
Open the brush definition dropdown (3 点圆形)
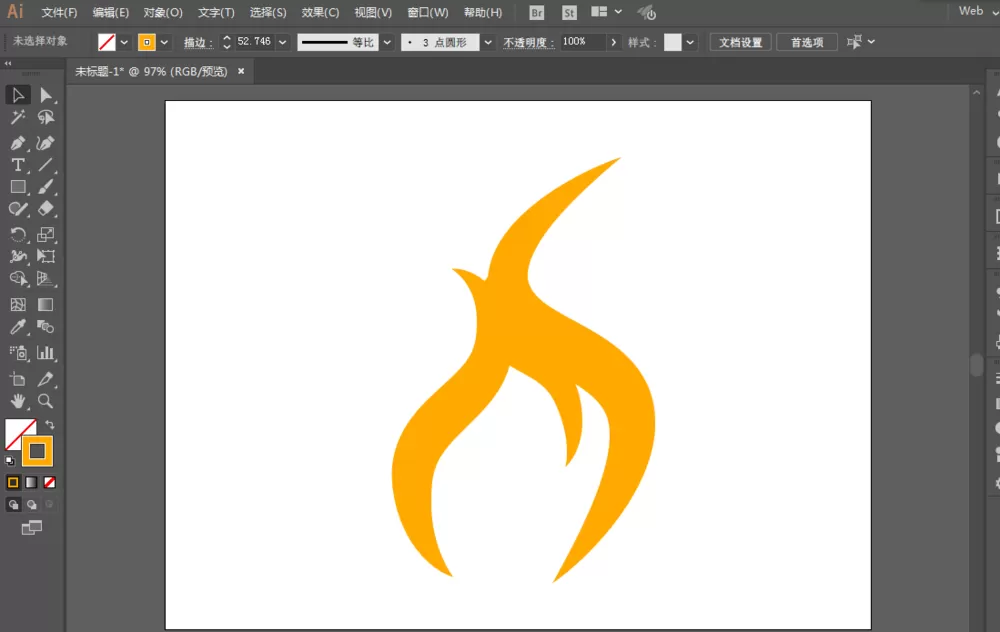pos(488,42)
